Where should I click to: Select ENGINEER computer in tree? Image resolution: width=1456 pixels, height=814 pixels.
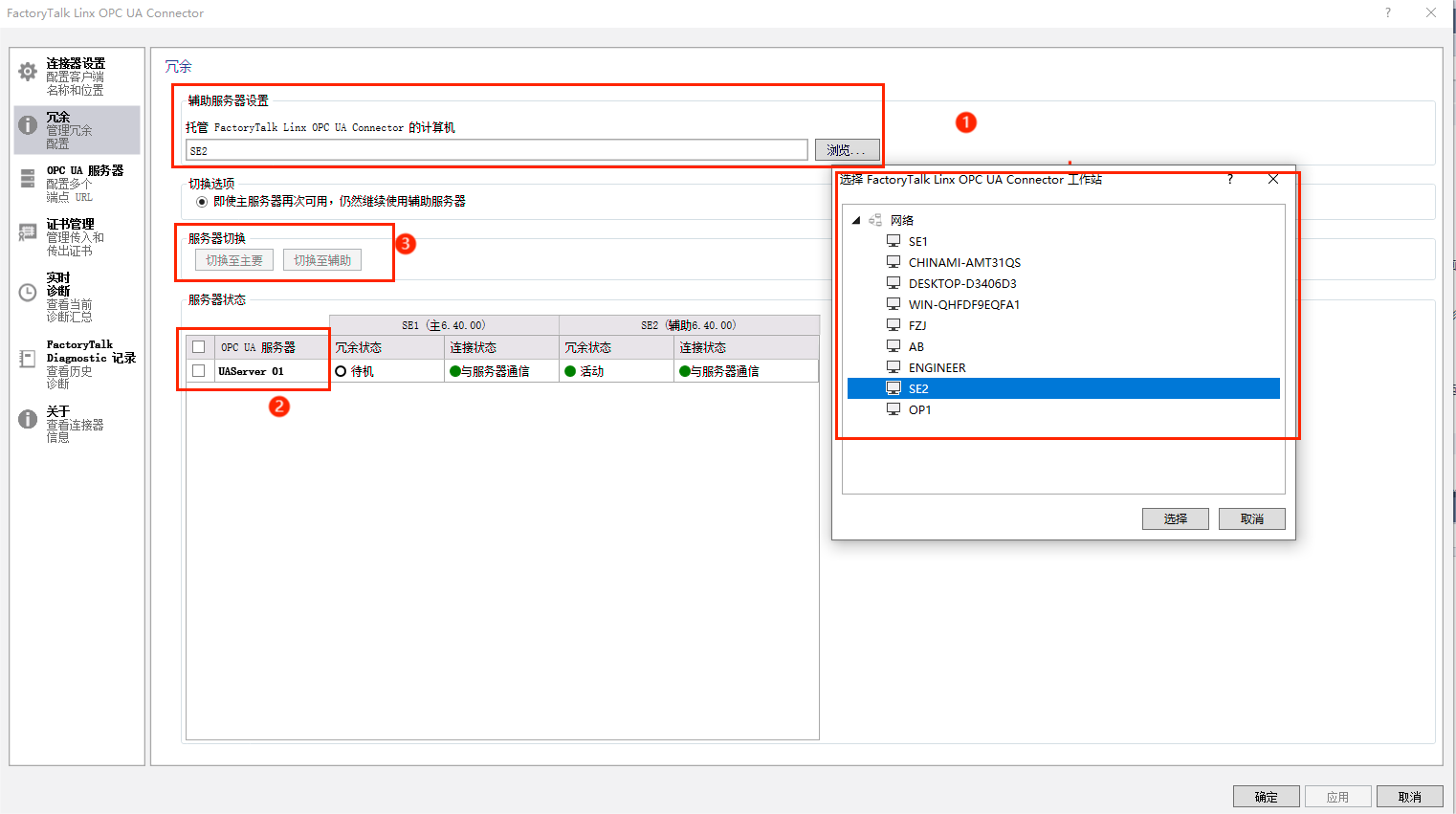click(x=937, y=367)
